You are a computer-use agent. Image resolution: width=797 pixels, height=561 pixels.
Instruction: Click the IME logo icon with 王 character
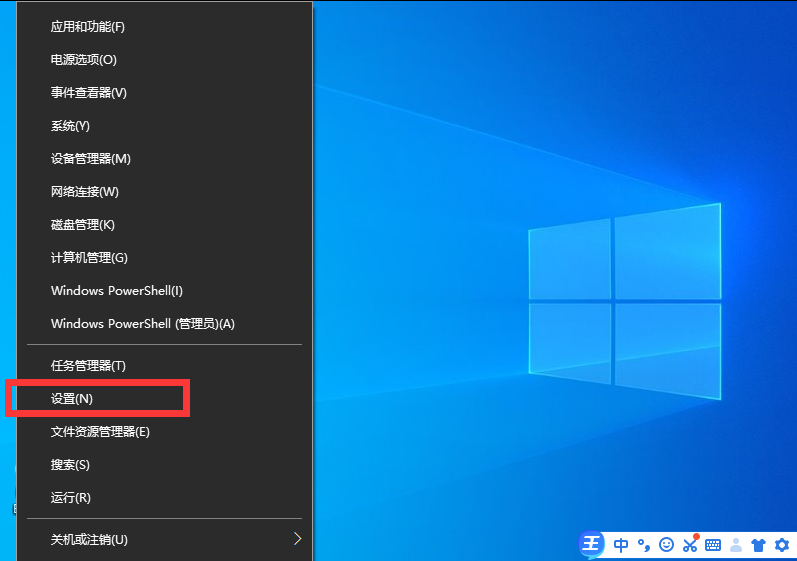click(593, 545)
